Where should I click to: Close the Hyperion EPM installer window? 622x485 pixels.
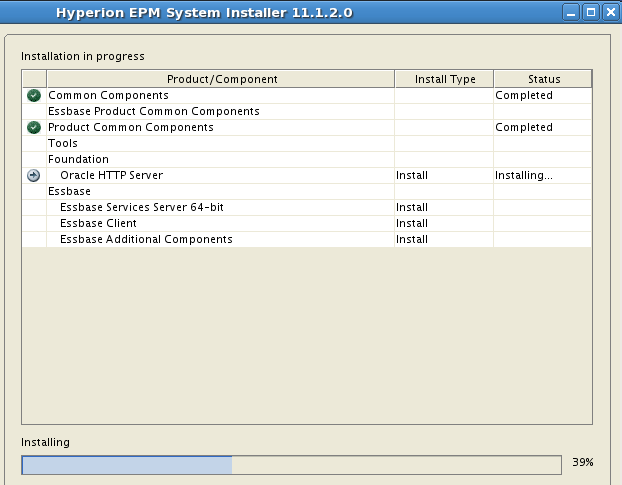pyautogui.click(x=611, y=13)
